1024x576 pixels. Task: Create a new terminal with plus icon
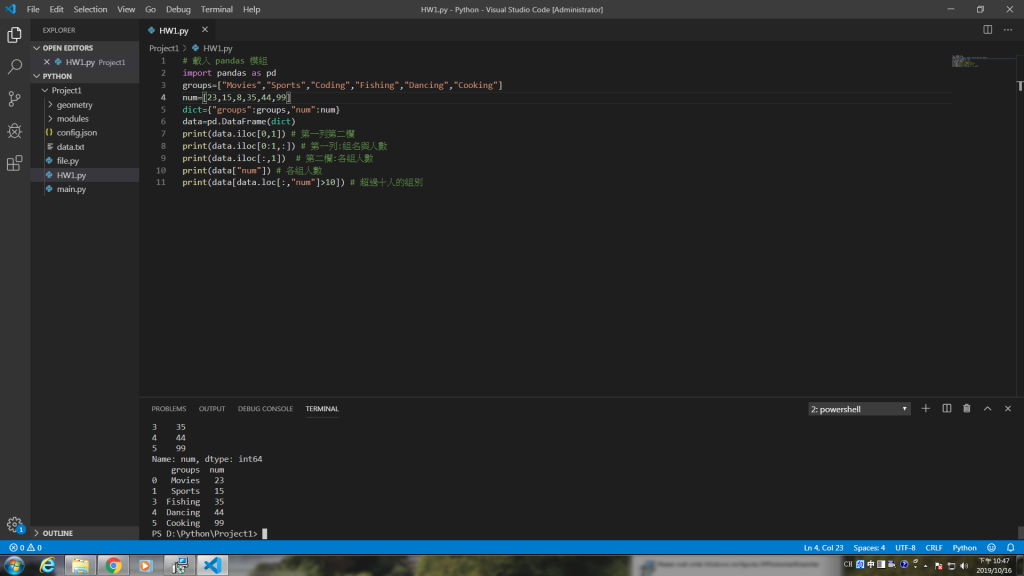click(x=925, y=409)
